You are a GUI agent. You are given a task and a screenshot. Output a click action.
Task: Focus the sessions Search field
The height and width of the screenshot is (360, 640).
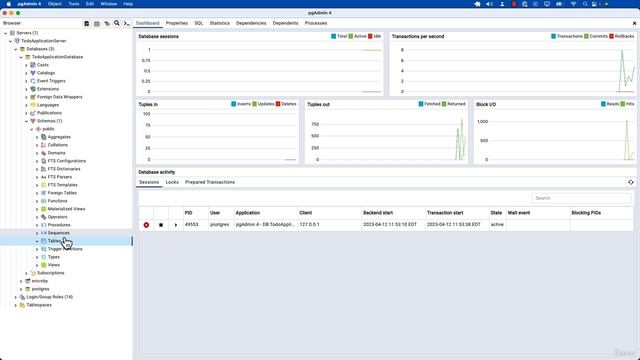(582, 198)
